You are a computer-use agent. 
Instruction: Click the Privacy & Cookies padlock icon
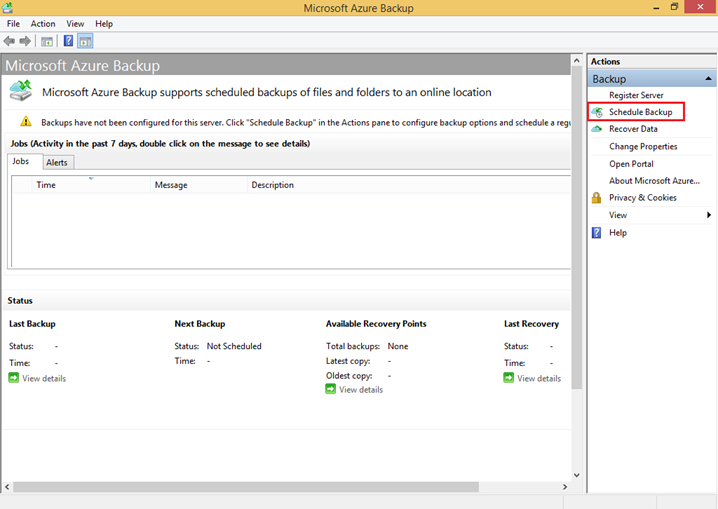(596, 198)
